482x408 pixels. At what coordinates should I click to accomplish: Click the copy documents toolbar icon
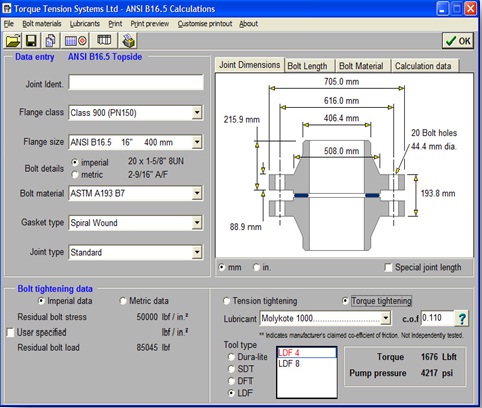click(50, 41)
